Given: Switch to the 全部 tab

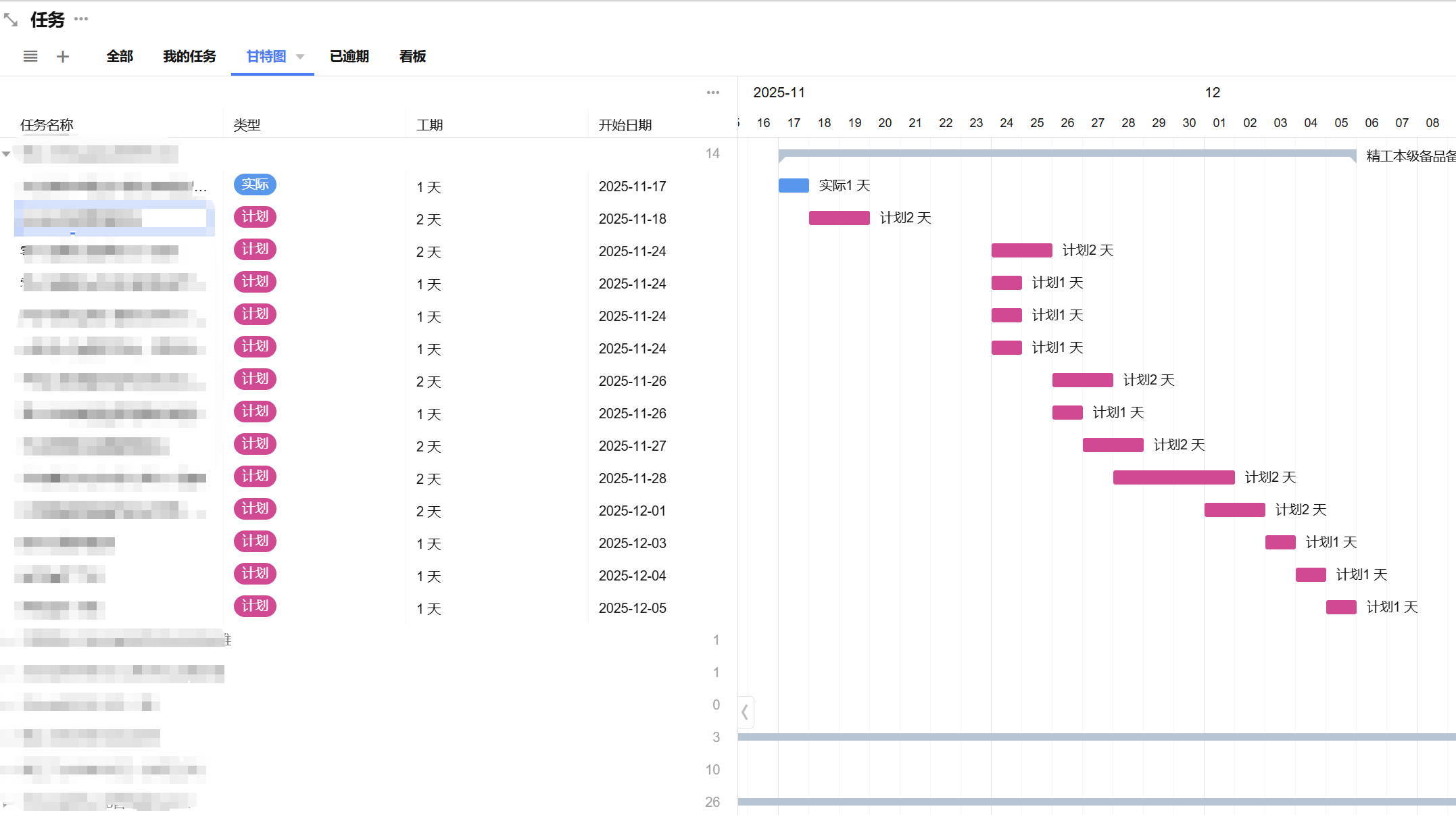Looking at the screenshot, I should 120,57.
